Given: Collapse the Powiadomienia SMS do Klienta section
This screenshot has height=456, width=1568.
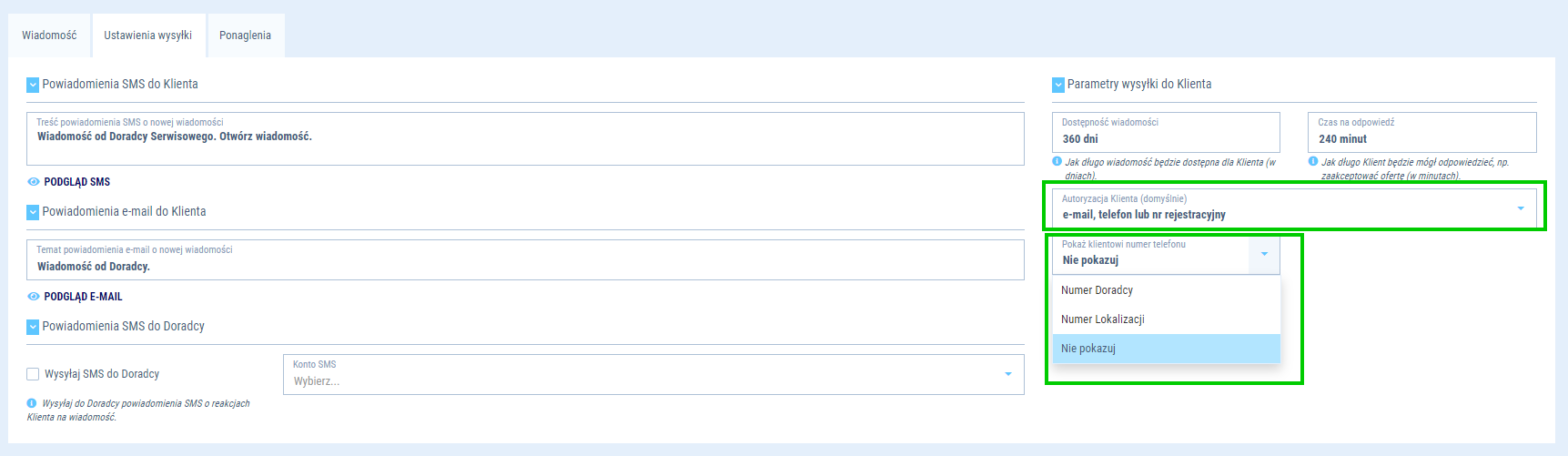Looking at the screenshot, I should pos(33,85).
